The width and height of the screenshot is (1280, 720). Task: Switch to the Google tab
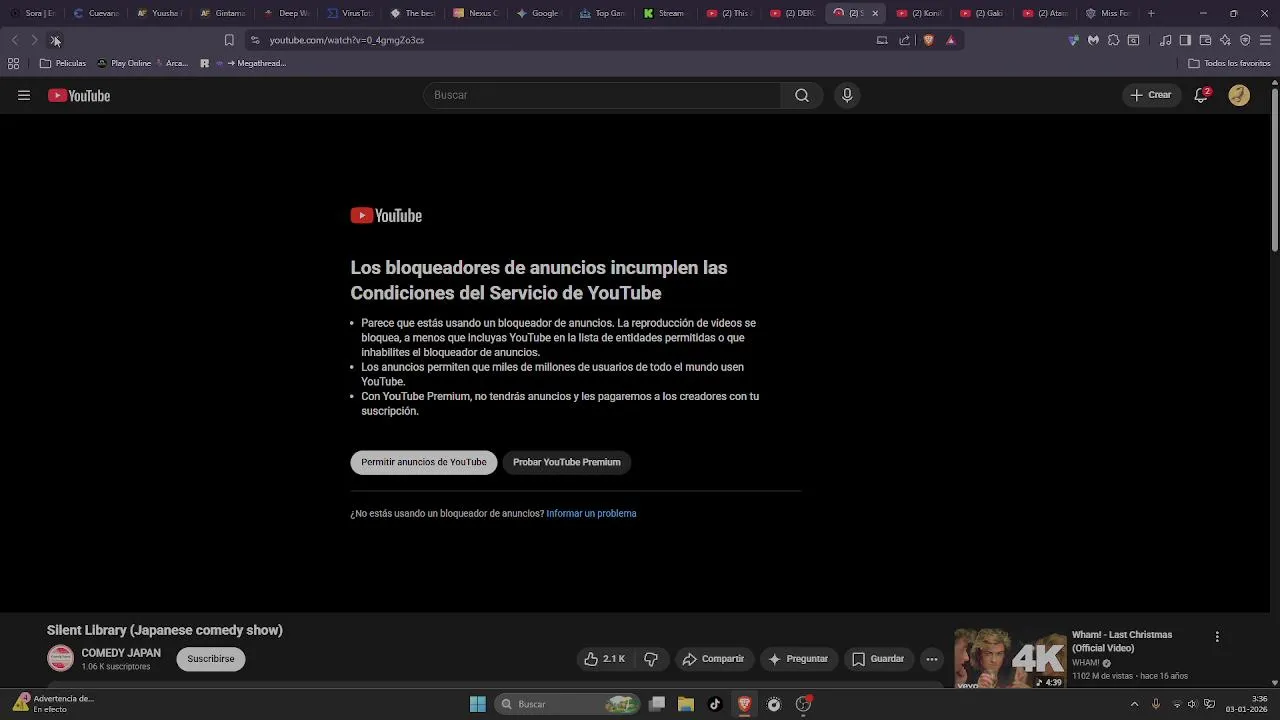[539, 13]
